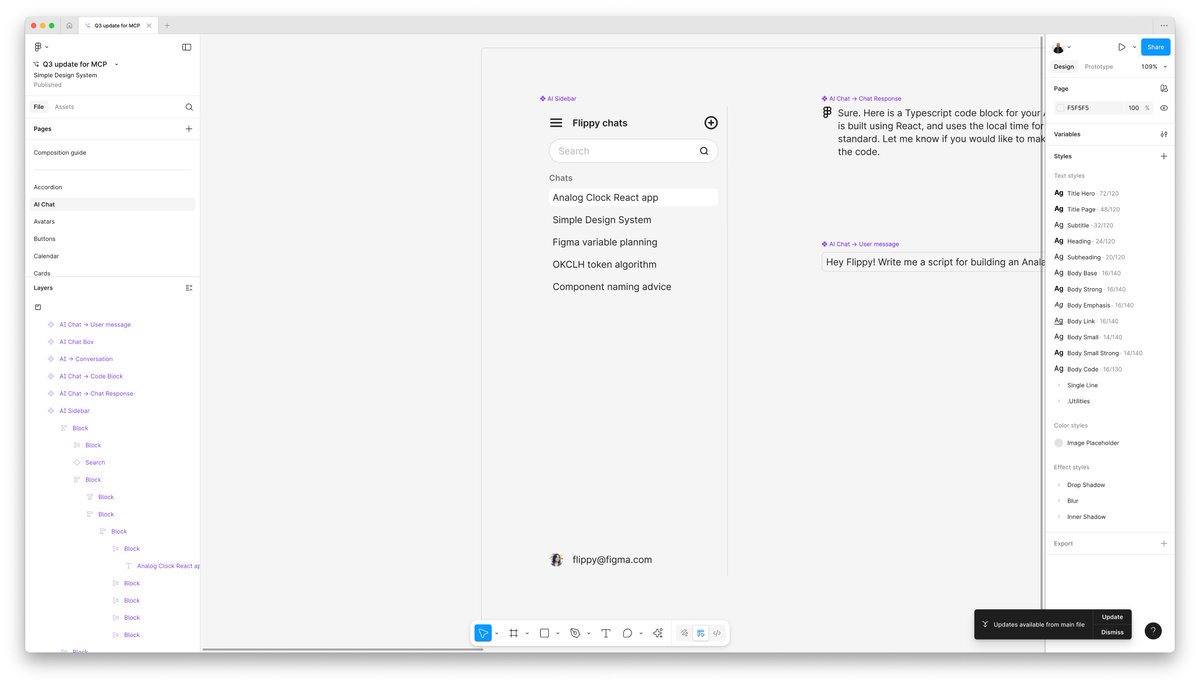The height and width of the screenshot is (686, 1200).
Task: Open the Avatars page
Action: tap(44, 221)
